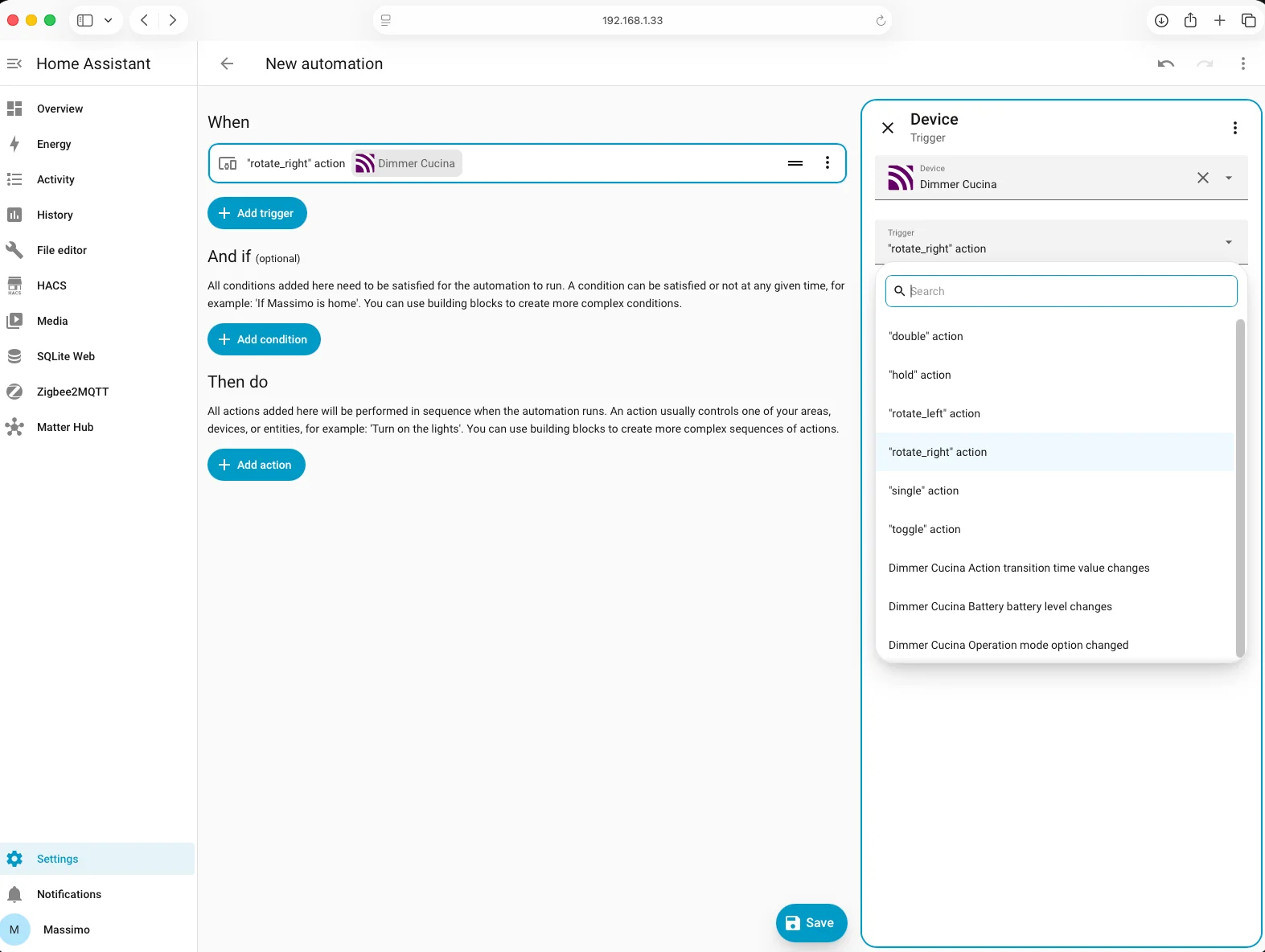Expand the Safari sidebar options chevron
The image size is (1265, 952).
click(x=108, y=20)
